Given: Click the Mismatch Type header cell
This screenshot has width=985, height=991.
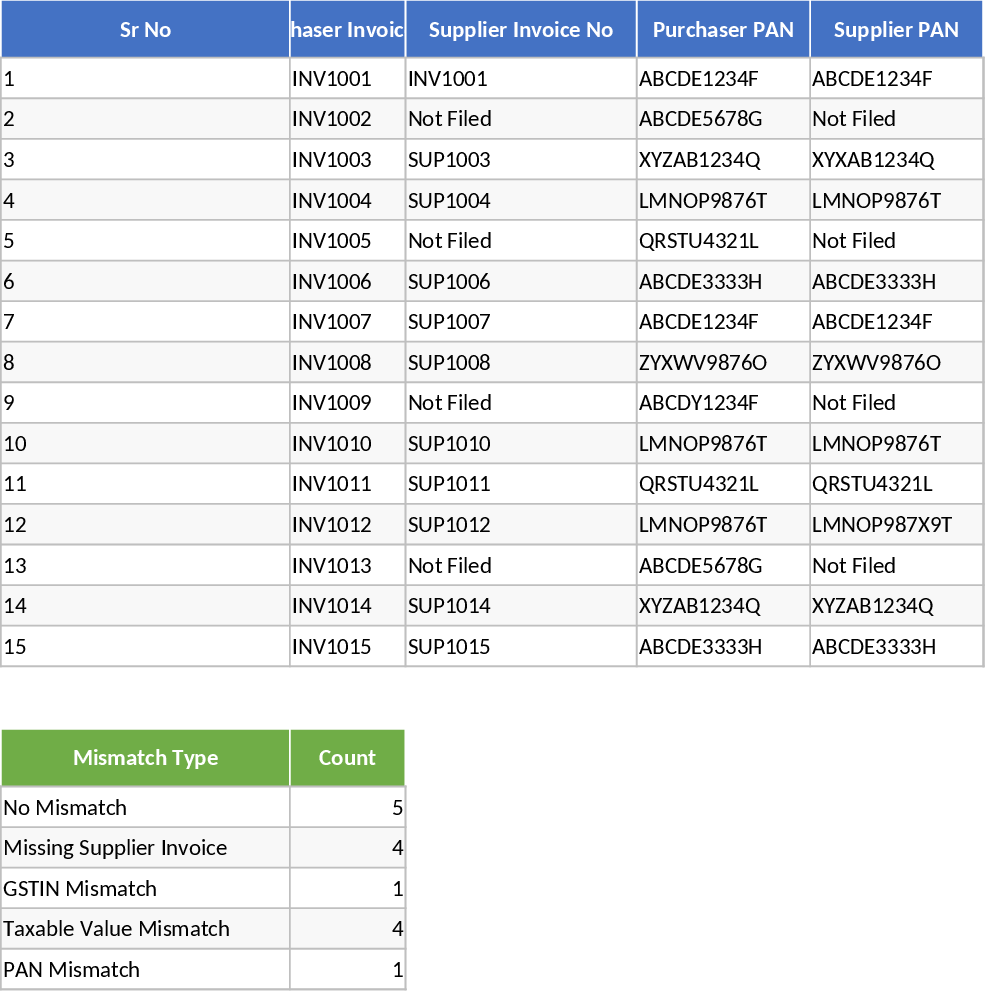Looking at the screenshot, I should [145, 757].
